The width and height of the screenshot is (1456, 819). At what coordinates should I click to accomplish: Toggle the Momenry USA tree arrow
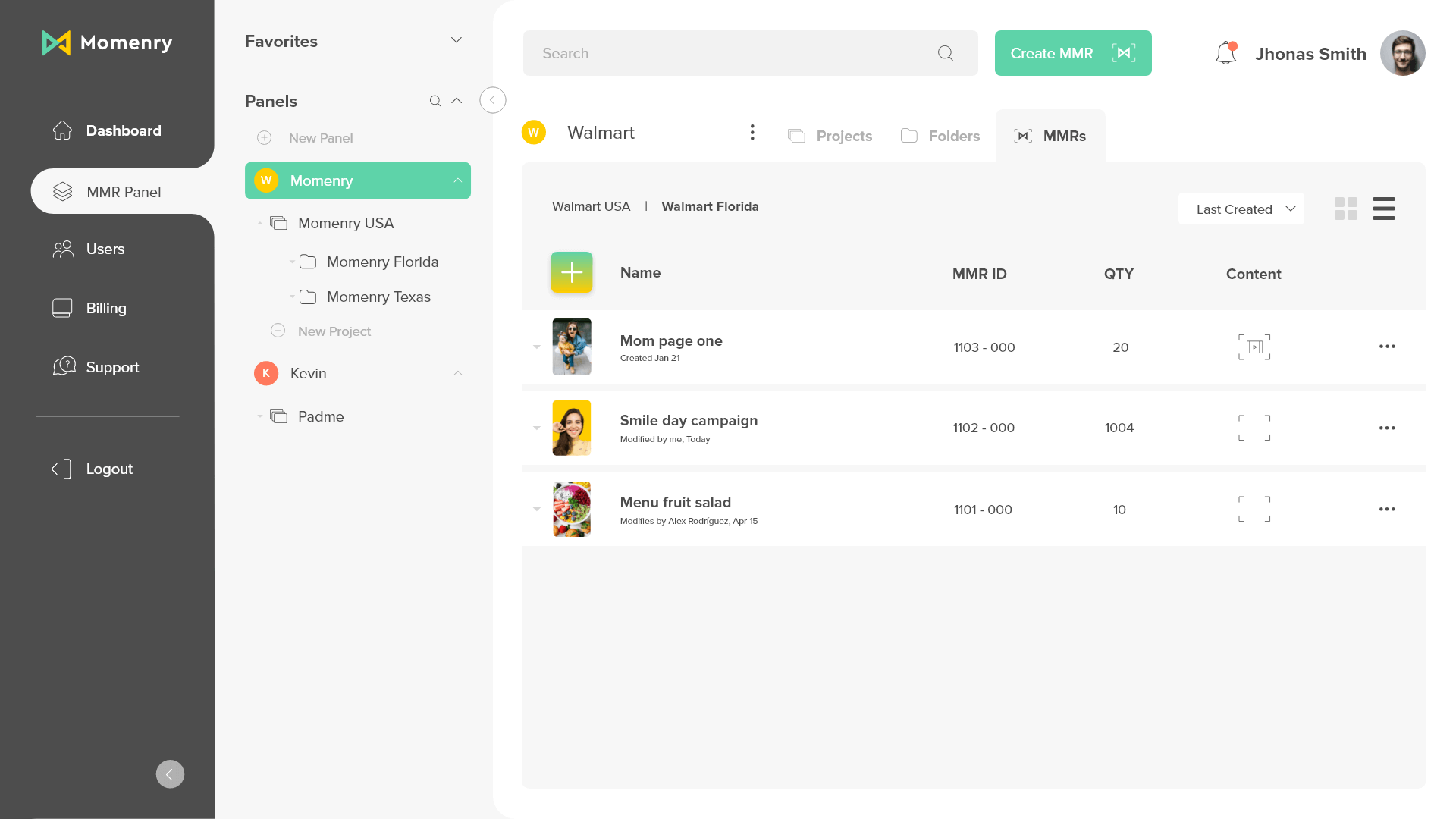tap(260, 223)
